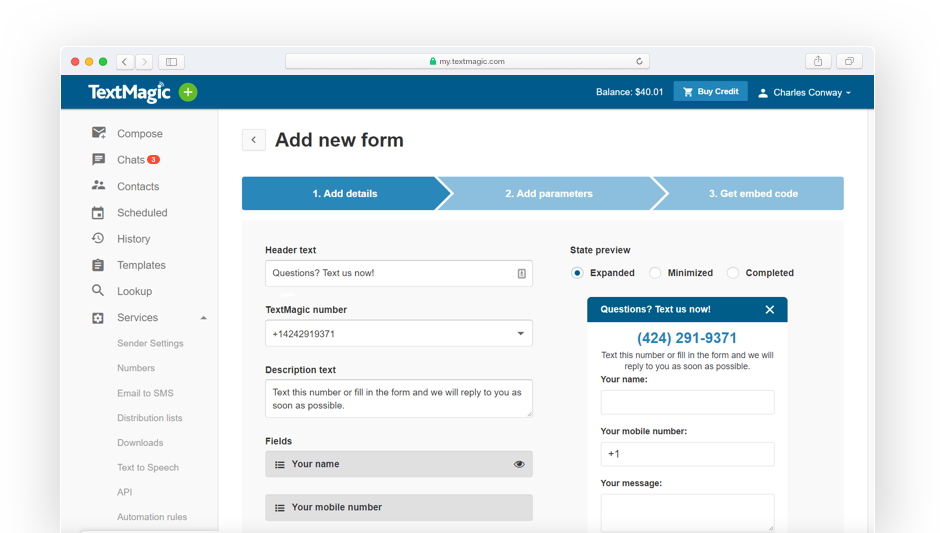Click the user avatar icon beside Charles Conway
940x533 pixels.
click(763, 93)
